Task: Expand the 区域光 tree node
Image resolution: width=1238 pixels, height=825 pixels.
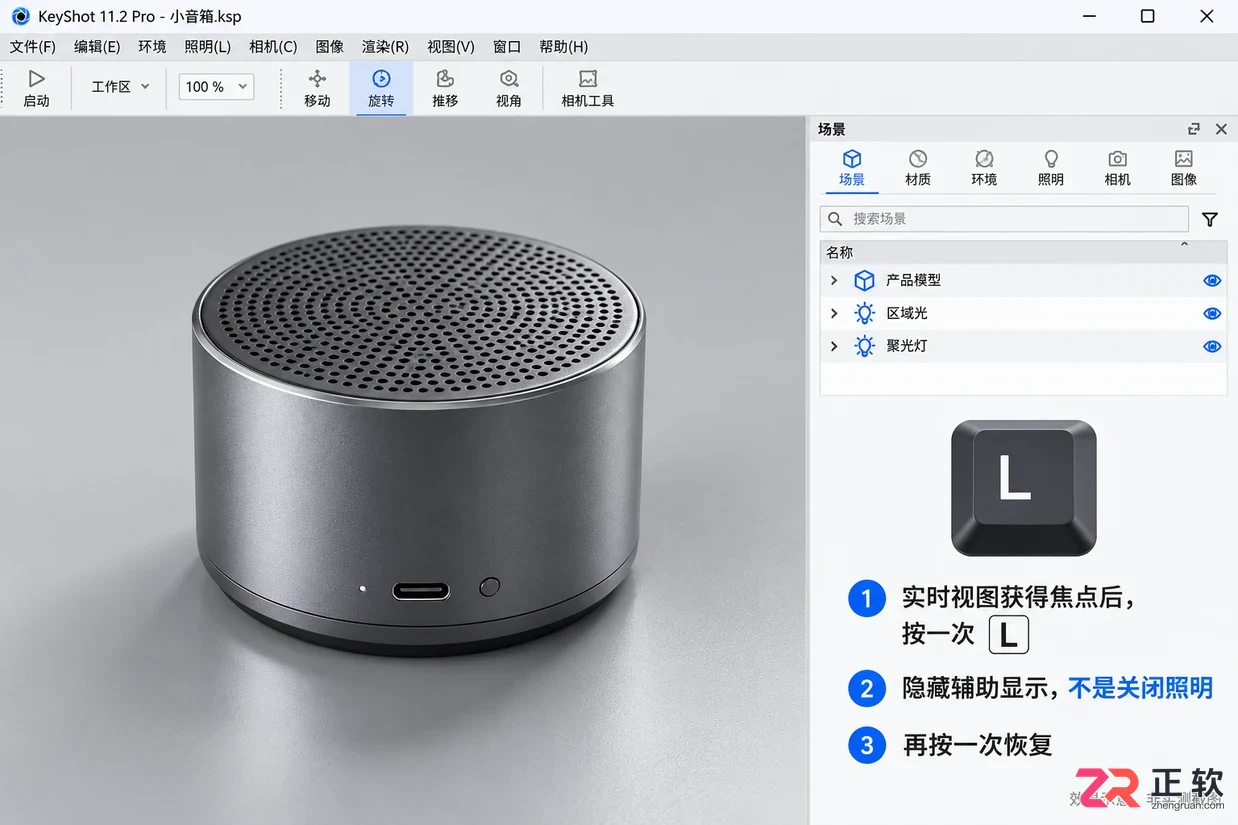Action: click(x=834, y=314)
